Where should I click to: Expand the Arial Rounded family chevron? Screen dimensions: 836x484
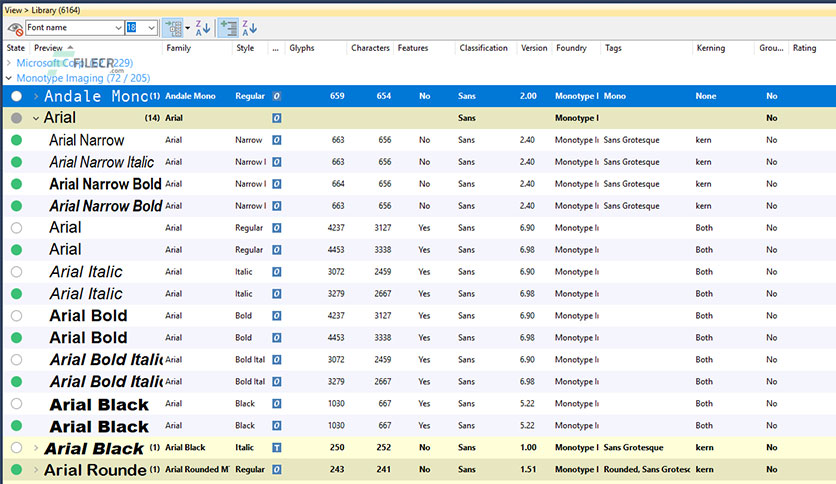[x=36, y=470]
